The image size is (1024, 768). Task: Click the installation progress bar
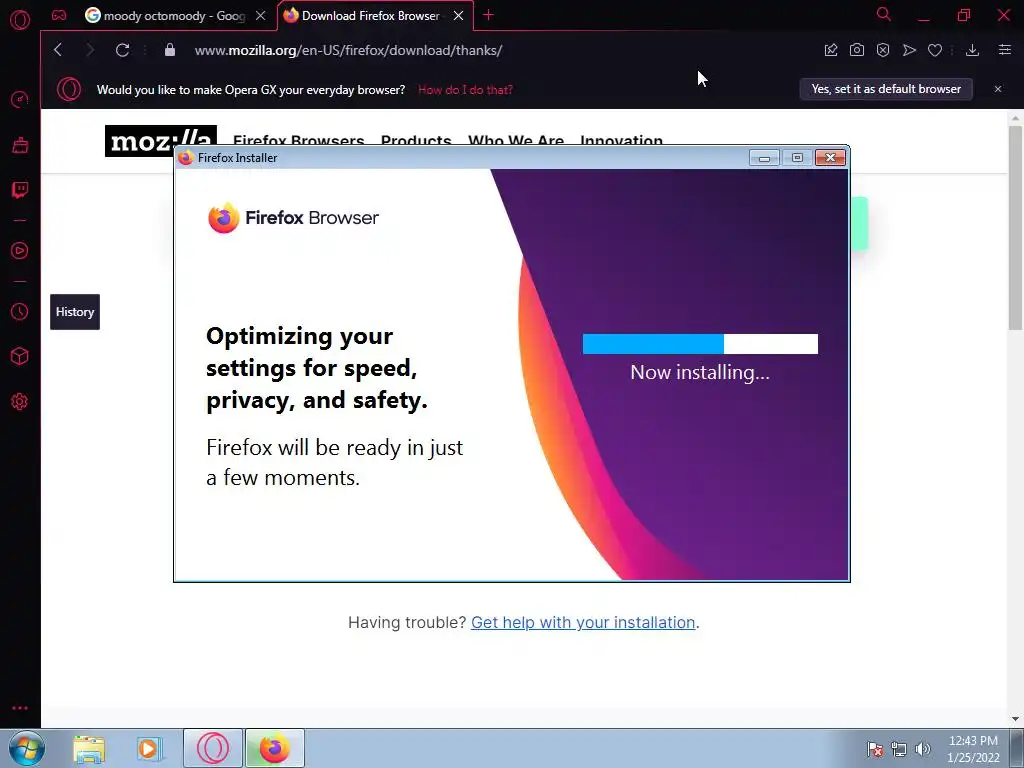pyautogui.click(x=700, y=344)
